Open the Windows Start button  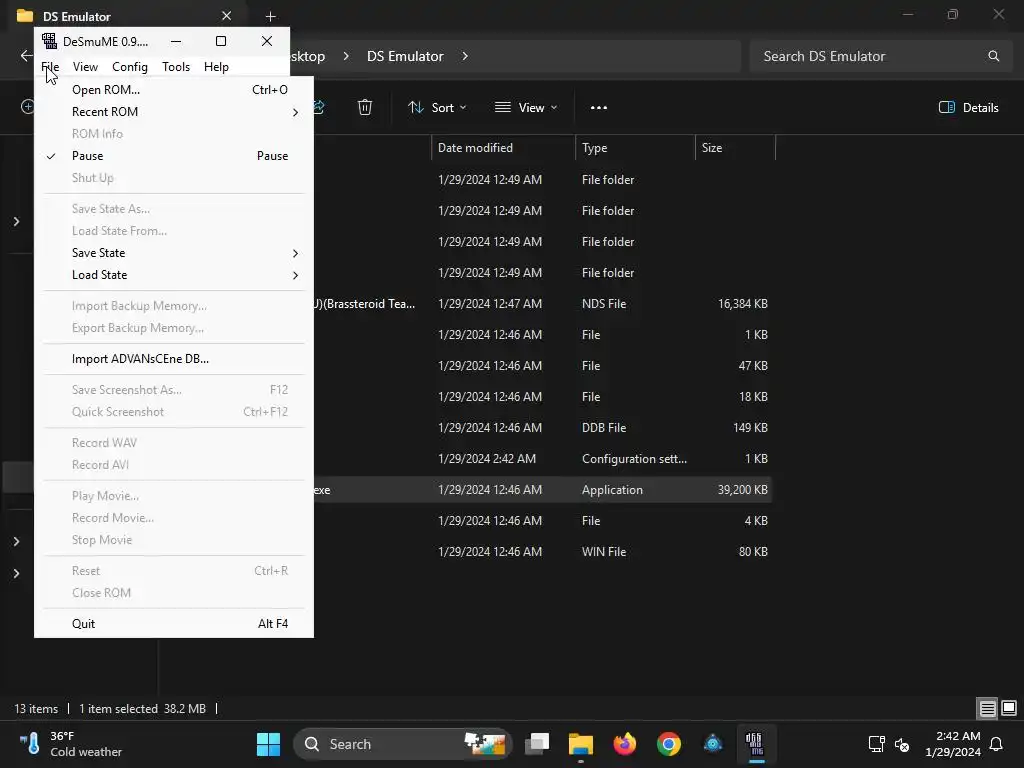point(268,744)
